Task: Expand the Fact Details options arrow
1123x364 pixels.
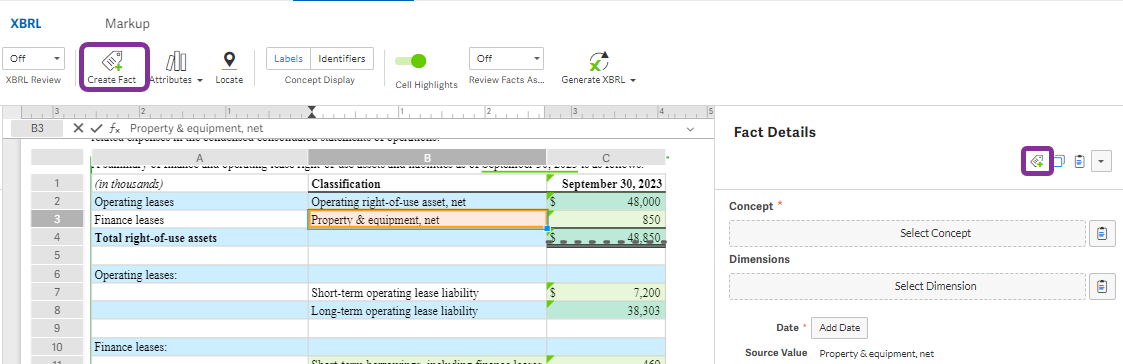Action: [x=1102, y=161]
